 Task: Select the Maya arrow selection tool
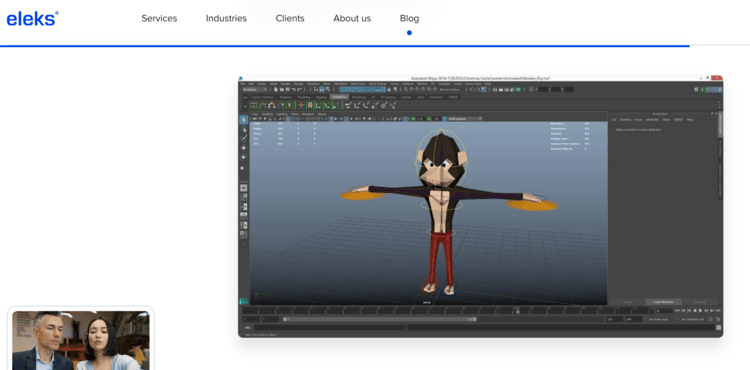click(244, 120)
